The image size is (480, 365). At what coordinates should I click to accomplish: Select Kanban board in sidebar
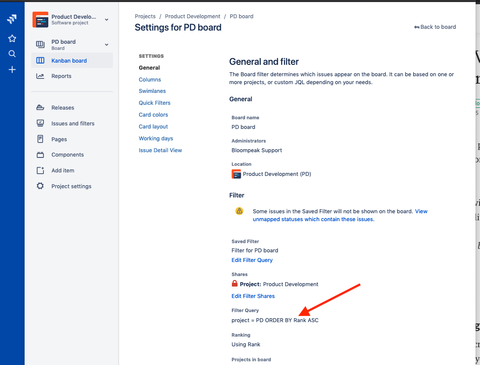pos(72,60)
